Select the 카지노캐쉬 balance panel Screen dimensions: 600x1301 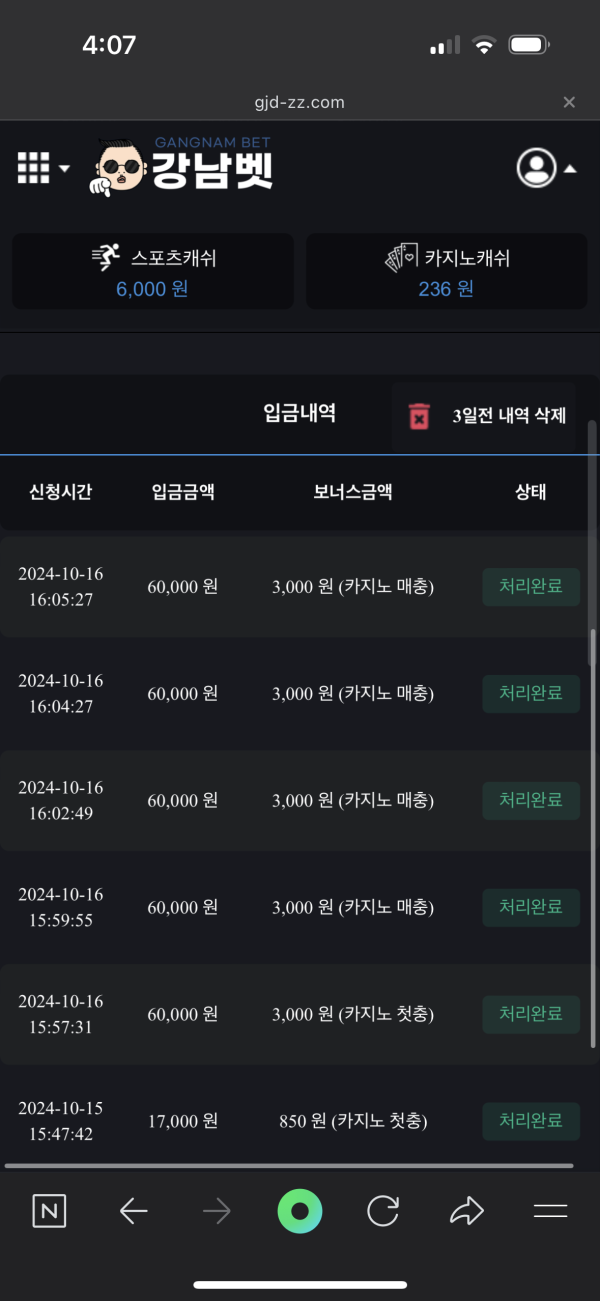coord(446,272)
